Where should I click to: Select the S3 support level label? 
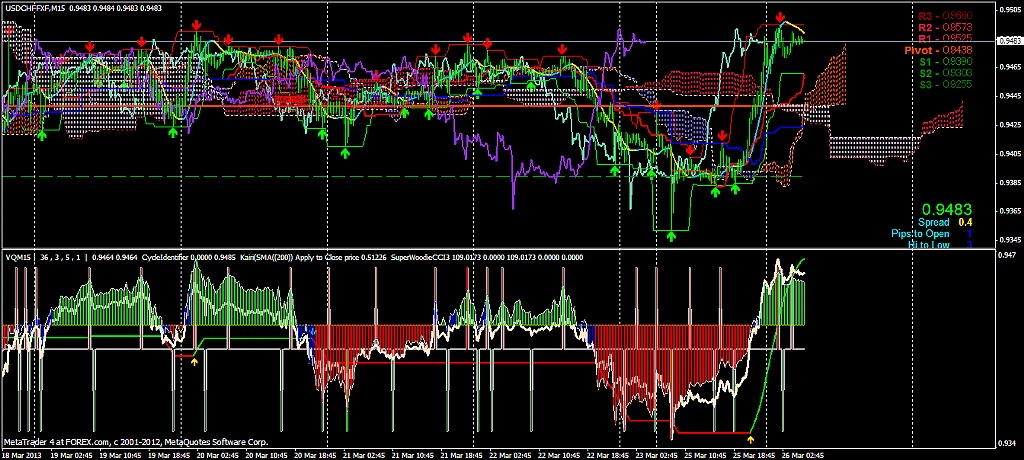pos(944,84)
